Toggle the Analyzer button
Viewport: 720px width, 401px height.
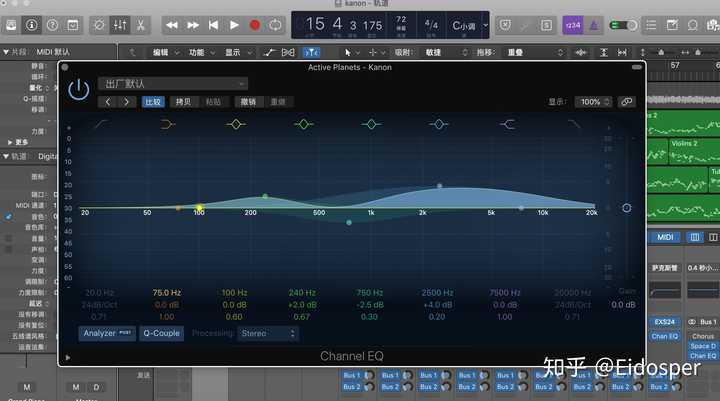(x=107, y=333)
